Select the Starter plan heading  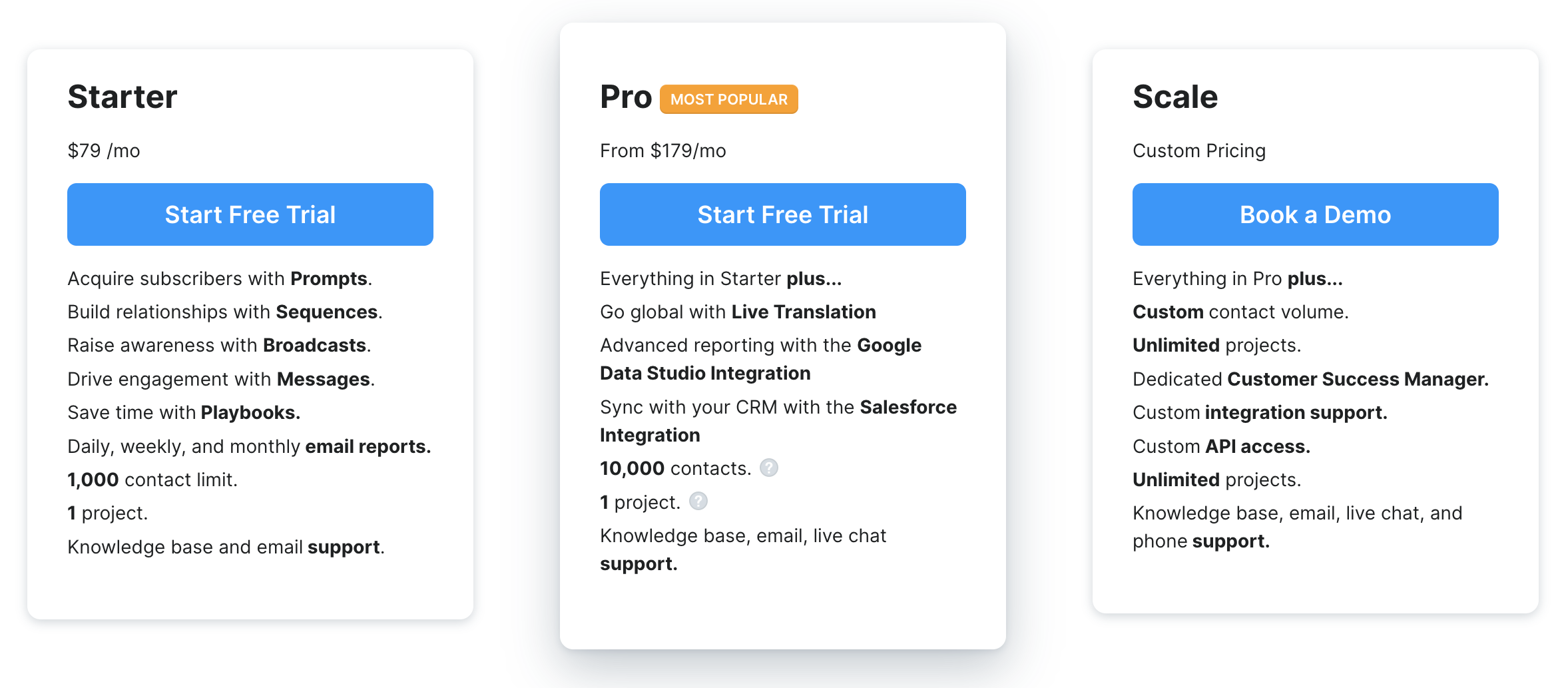[123, 97]
